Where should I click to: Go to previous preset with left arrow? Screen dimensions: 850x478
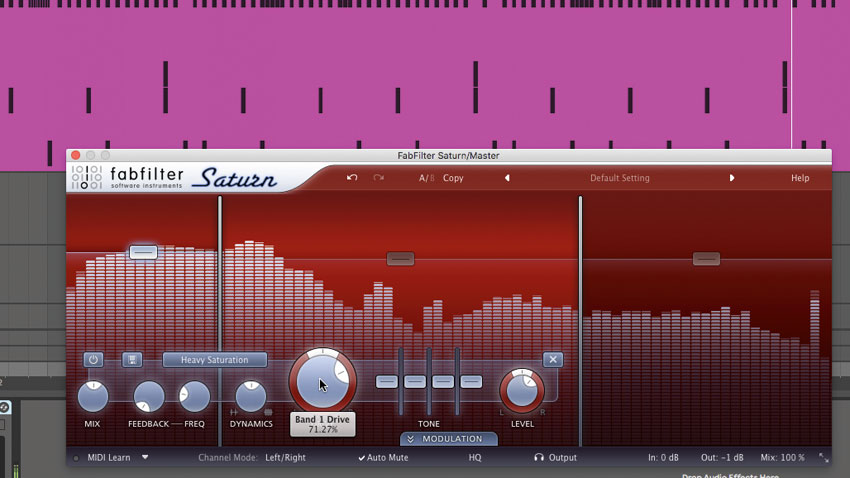tap(507, 178)
